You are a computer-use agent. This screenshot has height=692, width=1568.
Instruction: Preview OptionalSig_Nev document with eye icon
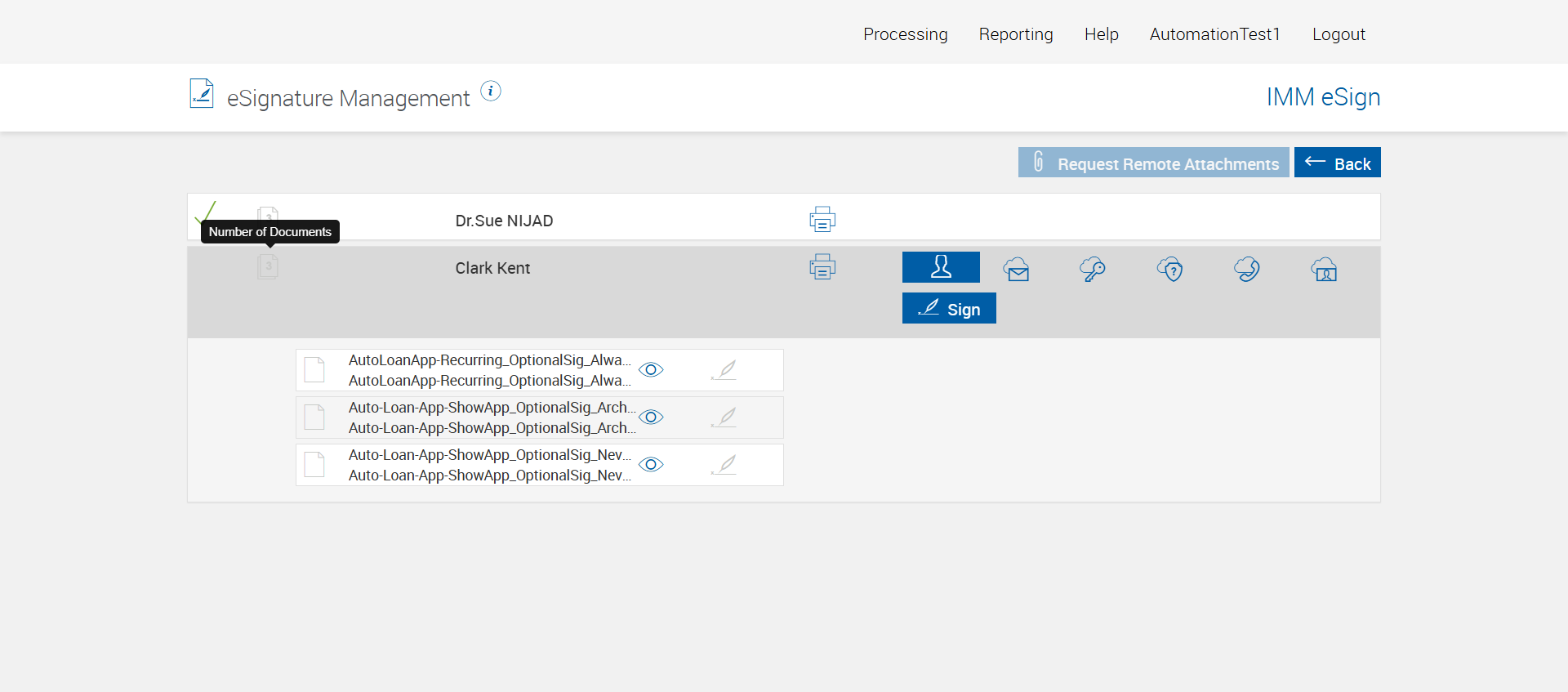(x=651, y=465)
